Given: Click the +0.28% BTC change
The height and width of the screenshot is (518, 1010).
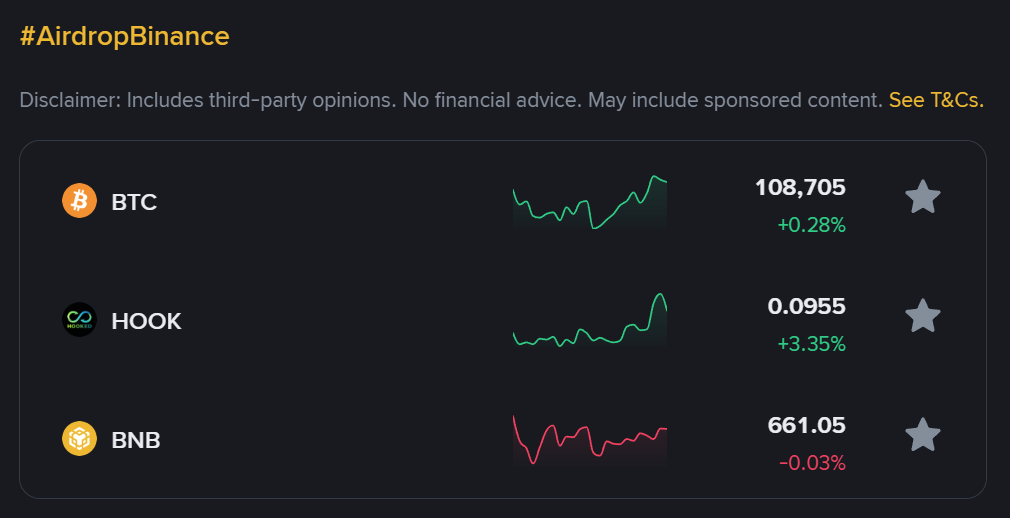Looking at the screenshot, I should tap(812, 225).
